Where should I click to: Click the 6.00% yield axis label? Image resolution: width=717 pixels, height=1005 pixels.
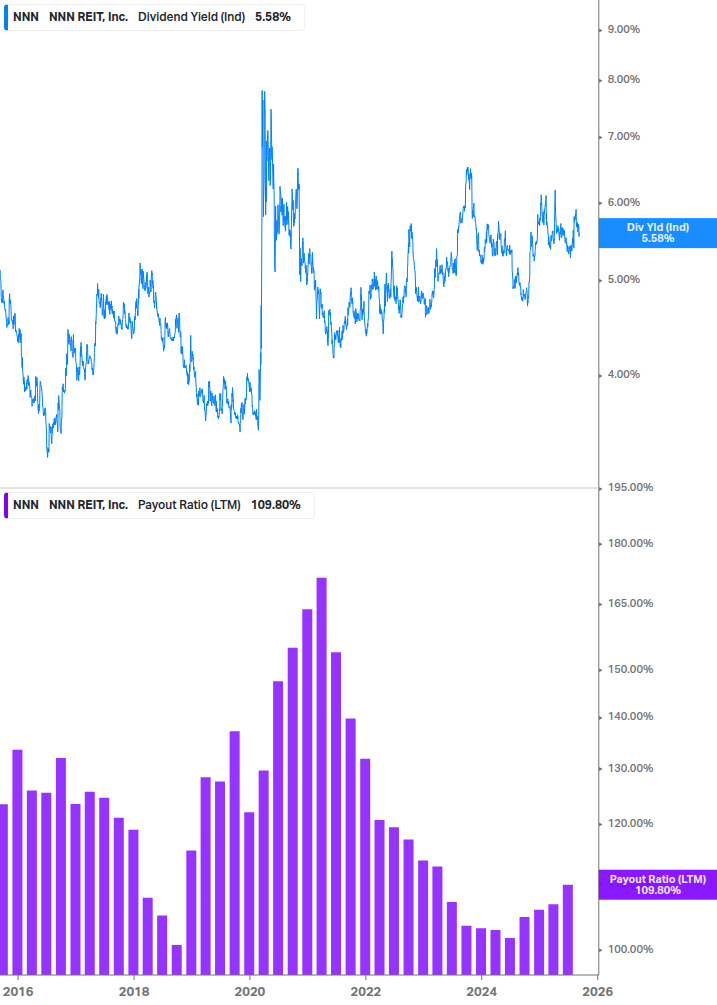coord(623,203)
